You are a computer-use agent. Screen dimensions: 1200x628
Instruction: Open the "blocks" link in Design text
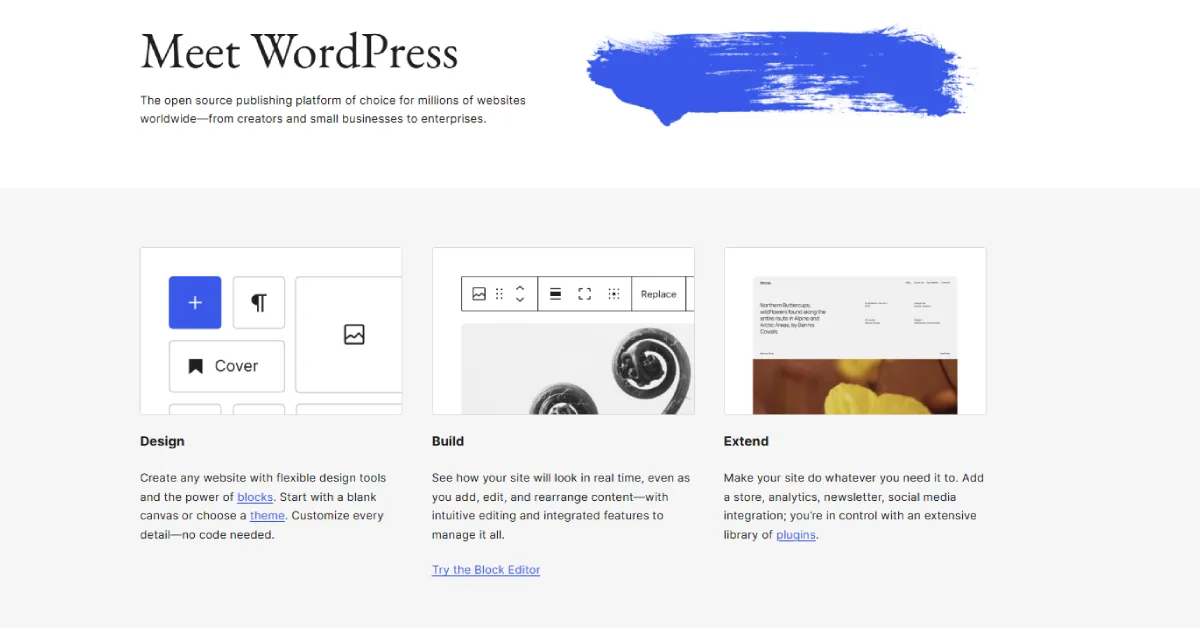[255, 497]
